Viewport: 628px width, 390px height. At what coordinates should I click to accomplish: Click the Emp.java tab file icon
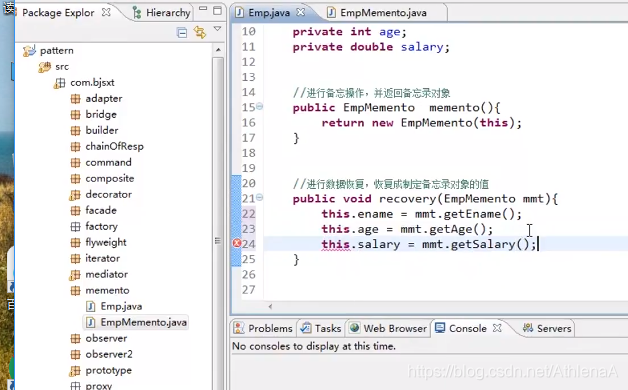click(240, 13)
